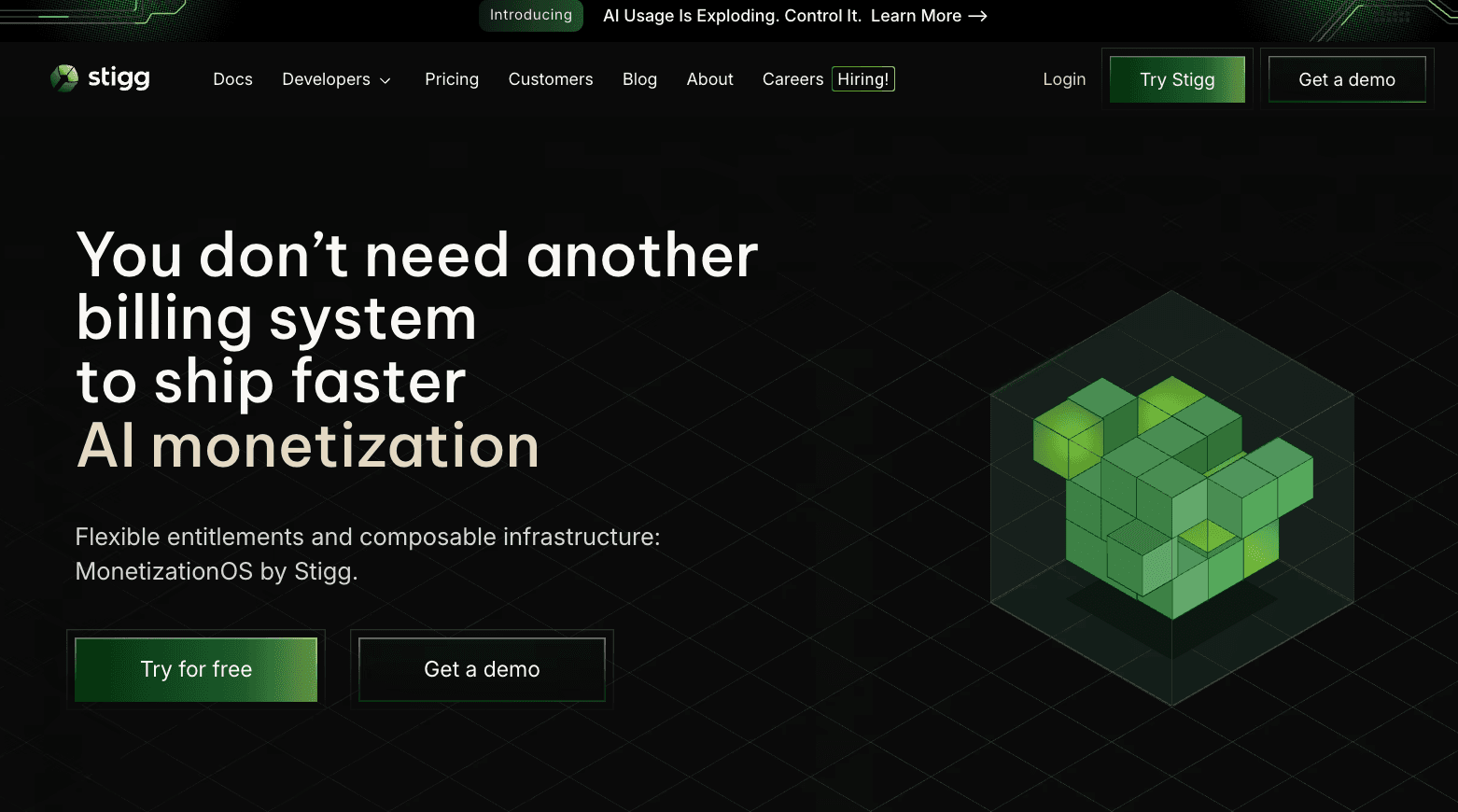This screenshot has height=812, width=1458.
Task: Click the Introducing badge in banner
Action: pyautogui.click(x=530, y=15)
